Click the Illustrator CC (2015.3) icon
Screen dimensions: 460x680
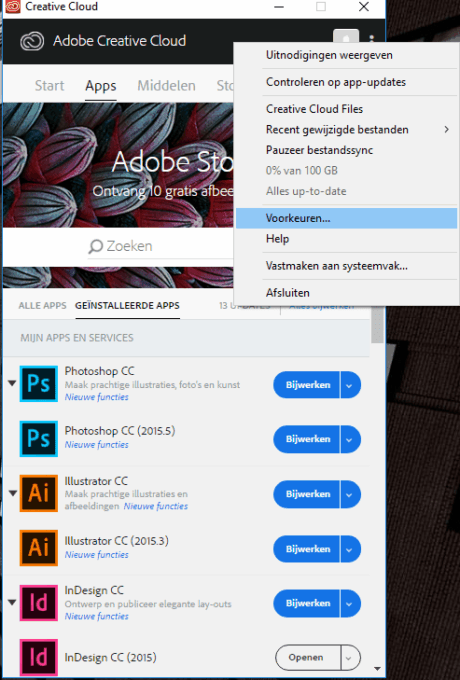(x=39, y=548)
